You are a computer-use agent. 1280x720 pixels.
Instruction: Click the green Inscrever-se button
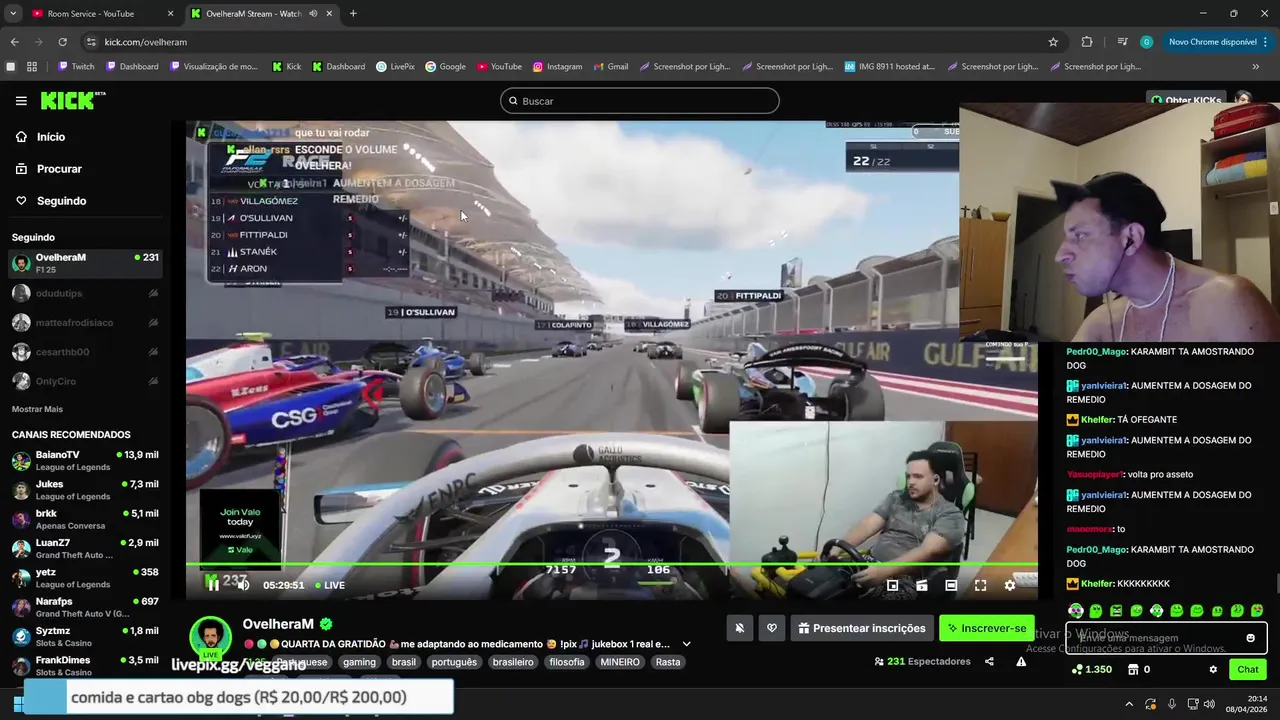coord(986,628)
